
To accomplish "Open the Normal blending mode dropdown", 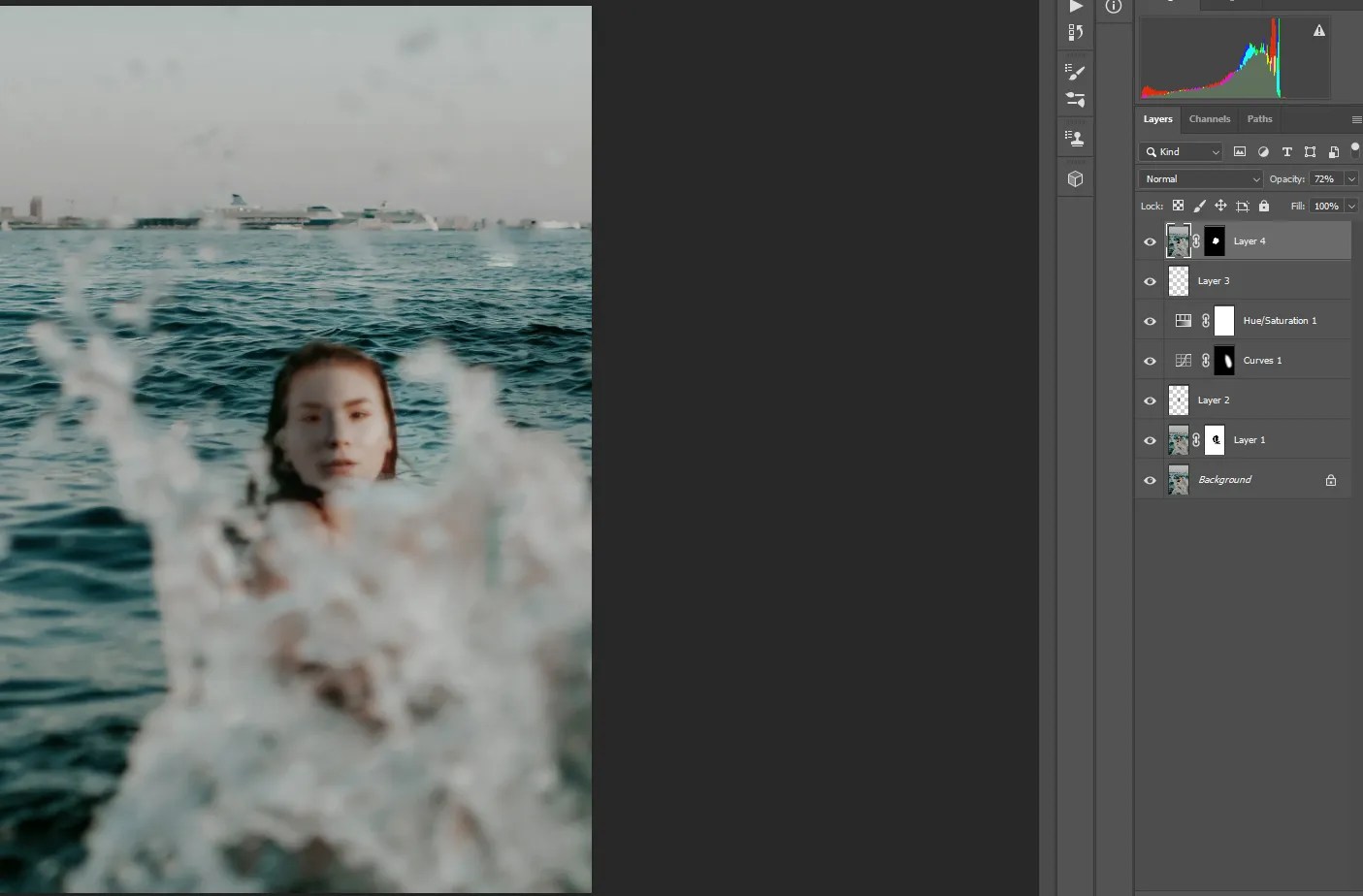I will tap(1199, 178).
